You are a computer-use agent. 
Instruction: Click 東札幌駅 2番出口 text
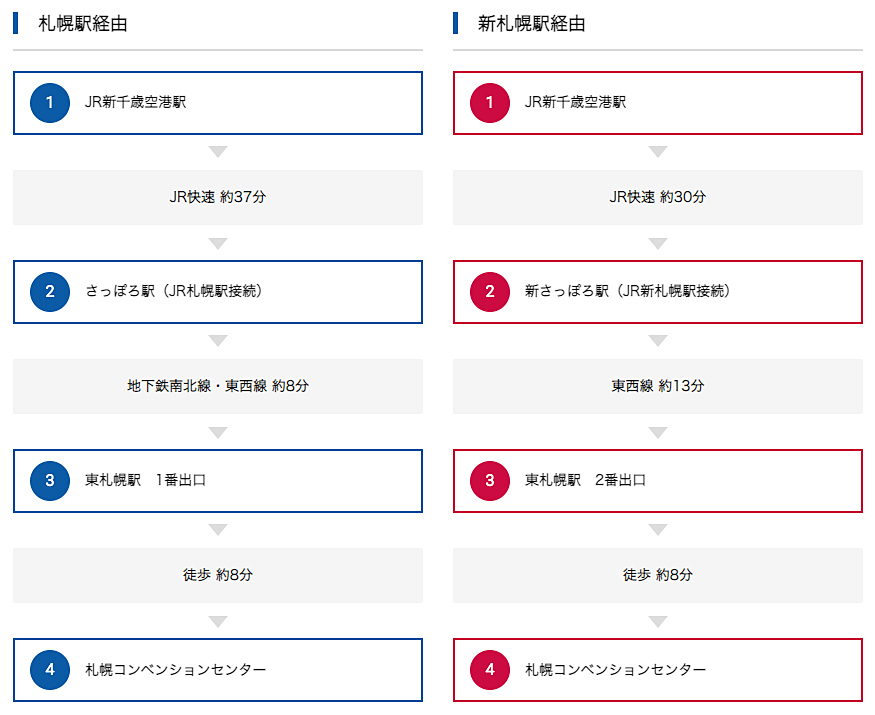click(x=585, y=480)
